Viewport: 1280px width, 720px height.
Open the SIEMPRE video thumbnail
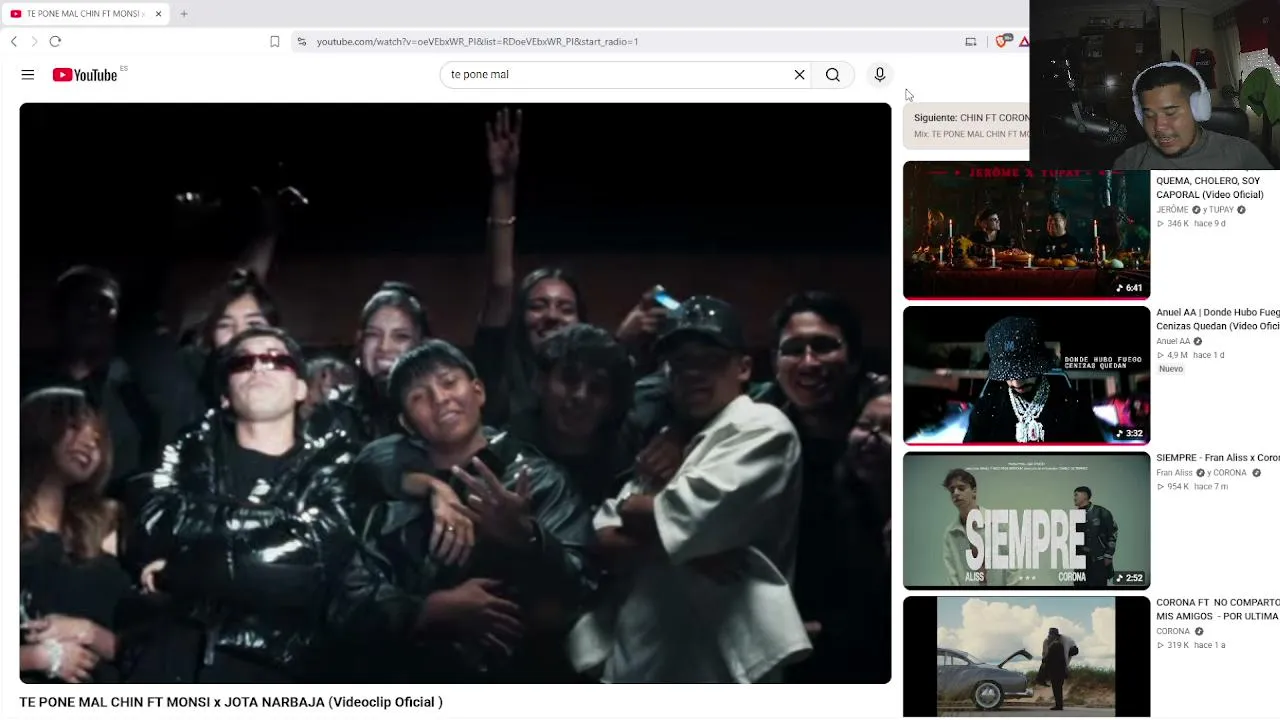point(1026,521)
